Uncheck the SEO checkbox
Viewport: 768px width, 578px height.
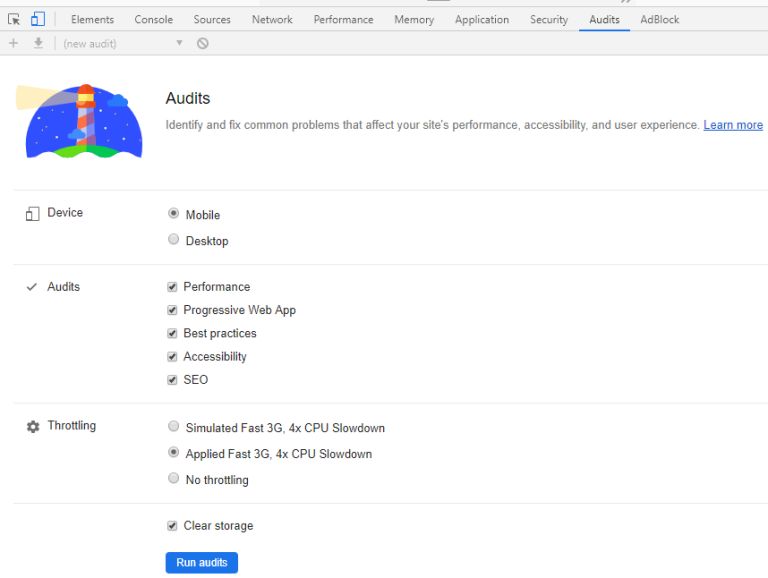click(x=172, y=380)
